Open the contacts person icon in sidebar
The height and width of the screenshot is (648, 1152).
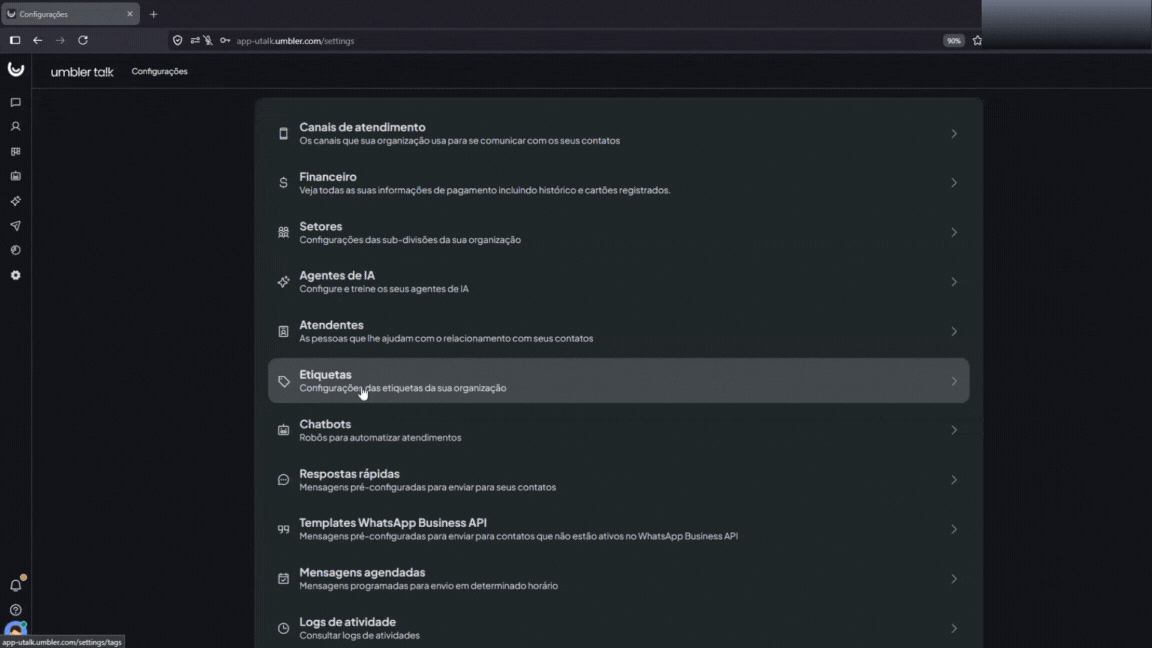click(x=15, y=127)
